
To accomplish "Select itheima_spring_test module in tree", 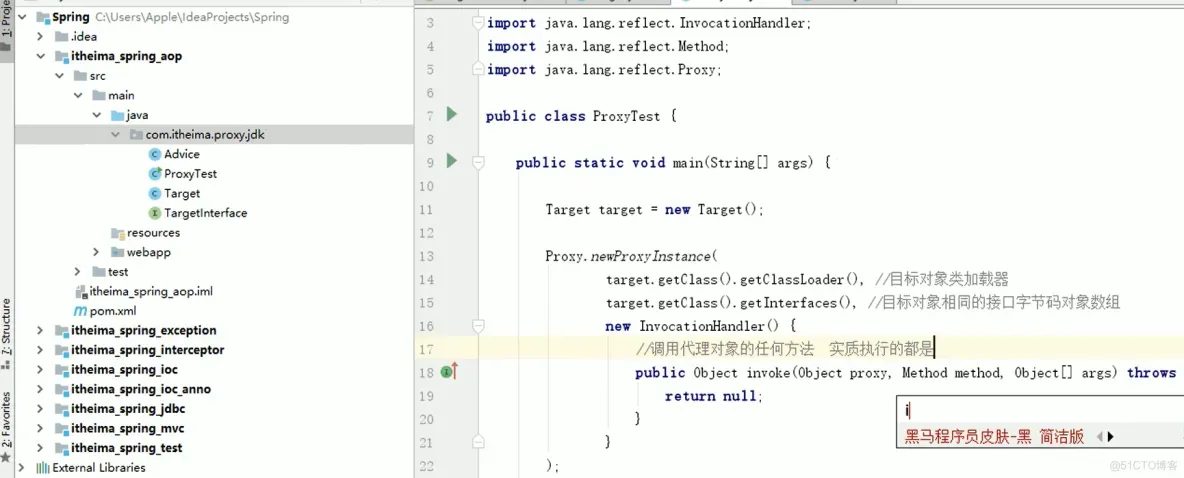I will (x=127, y=448).
